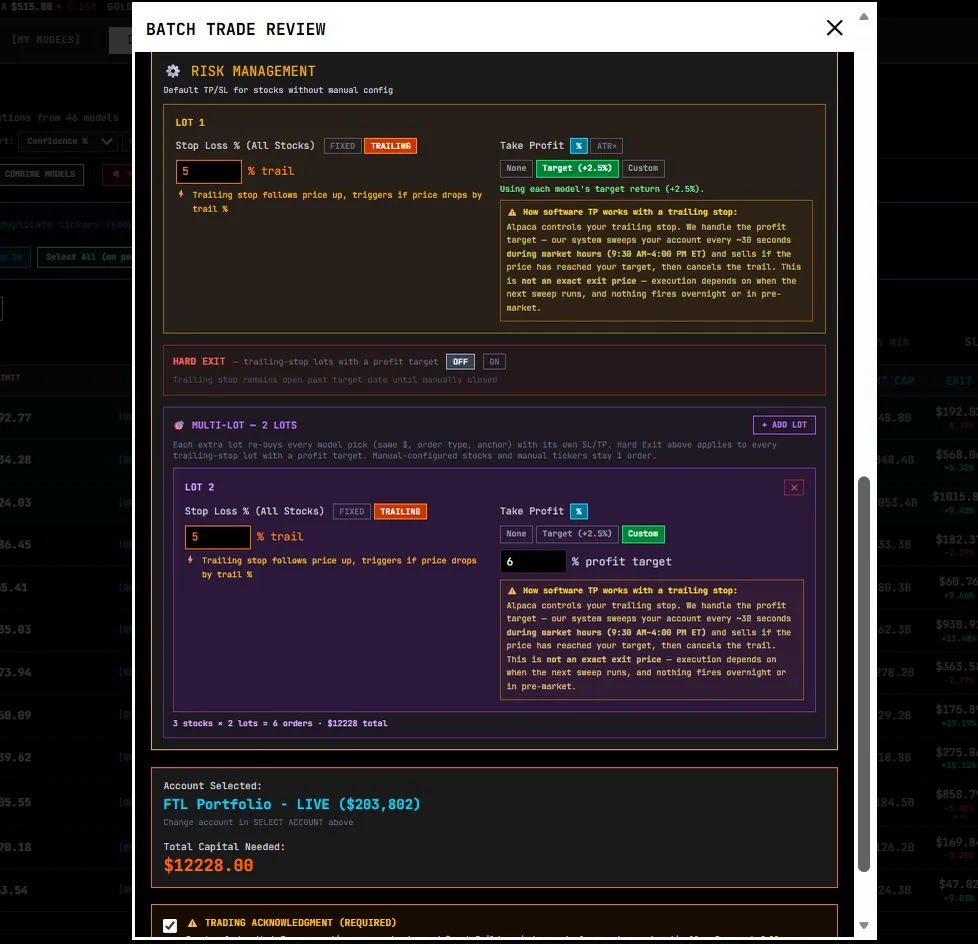Choose None for Lot 1 take profit
Viewport: 978px width, 944px height.
click(516, 168)
